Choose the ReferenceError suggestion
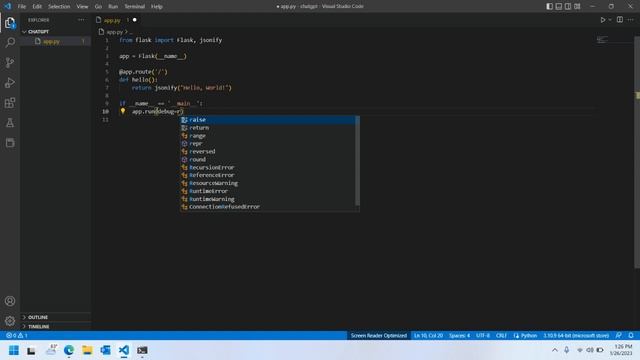640x360 pixels. click(268, 175)
